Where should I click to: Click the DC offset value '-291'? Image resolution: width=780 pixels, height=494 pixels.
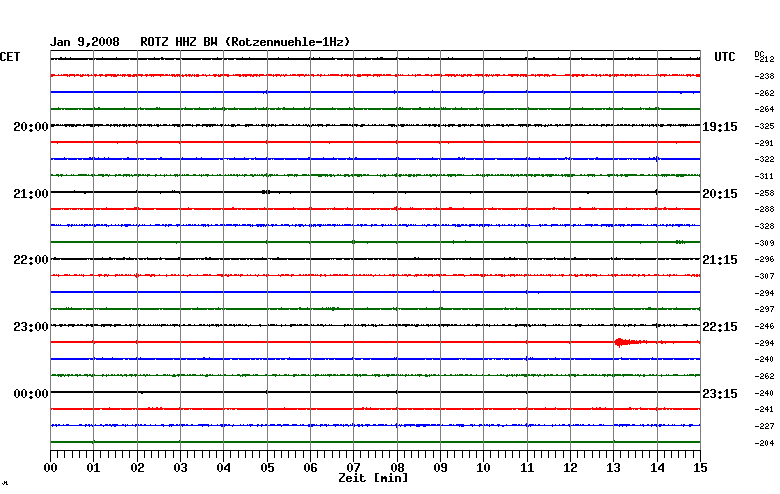coord(765,143)
